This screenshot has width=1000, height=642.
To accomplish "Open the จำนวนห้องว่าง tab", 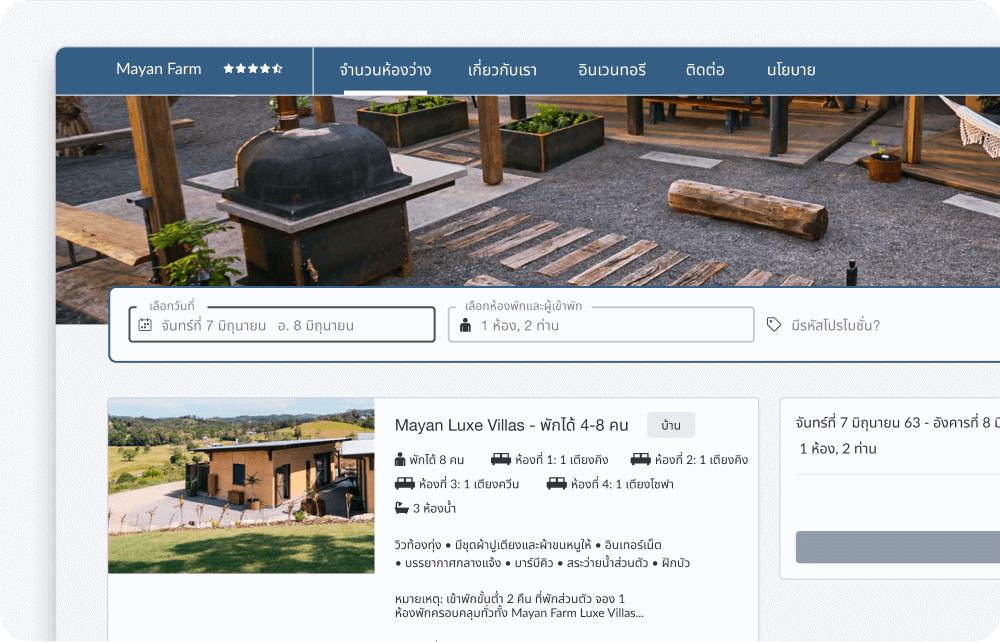I will (385, 69).
